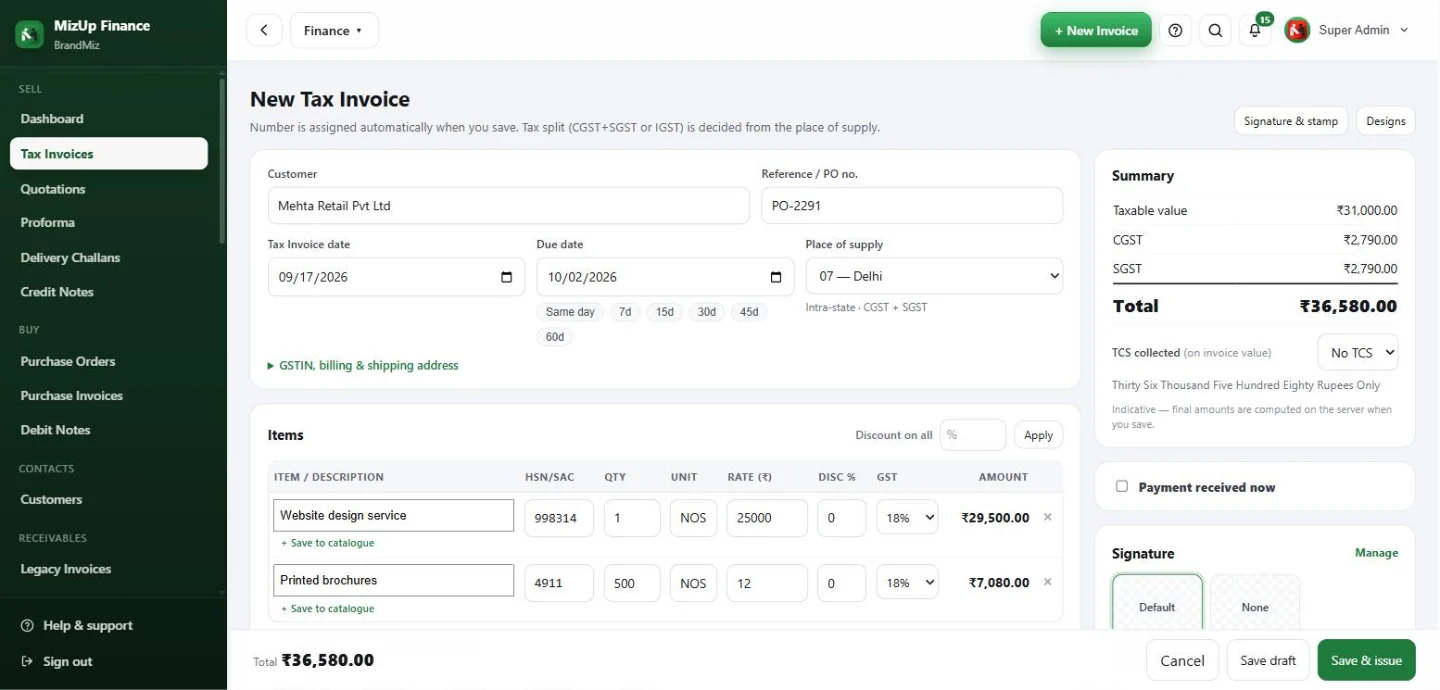Screen dimensions: 1440x690
Task: Click the Customer field with Mehta Retail
Action: pos(508,206)
